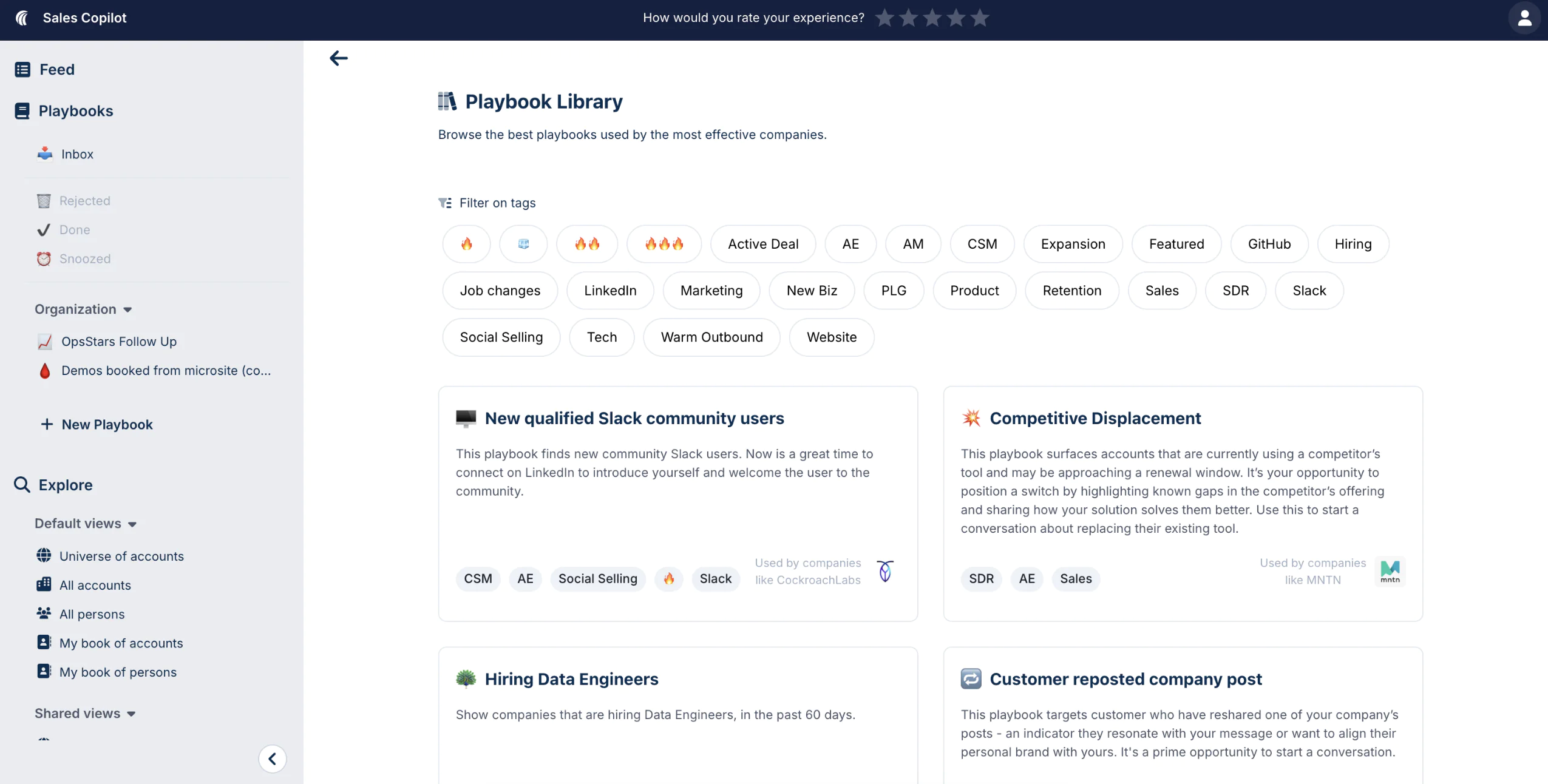
Task: Click the CockroachLabs company logo
Action: click(886, 572)
